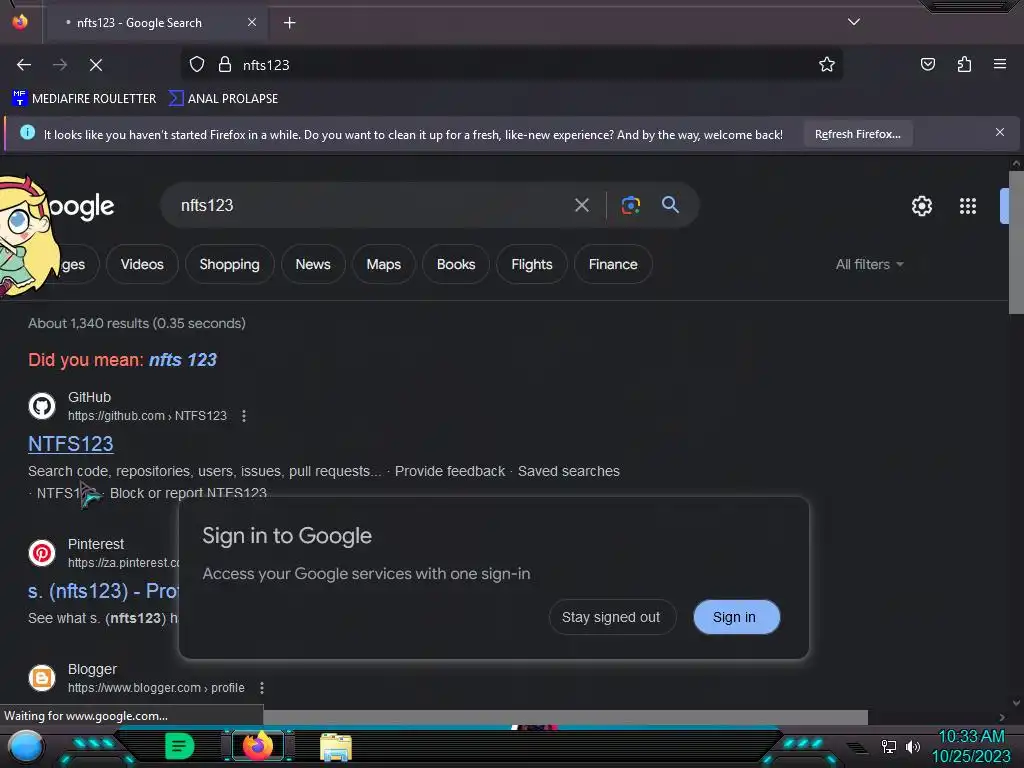Bookmark this page with the star icon
1024x768 pixels.
pos(827,64)
